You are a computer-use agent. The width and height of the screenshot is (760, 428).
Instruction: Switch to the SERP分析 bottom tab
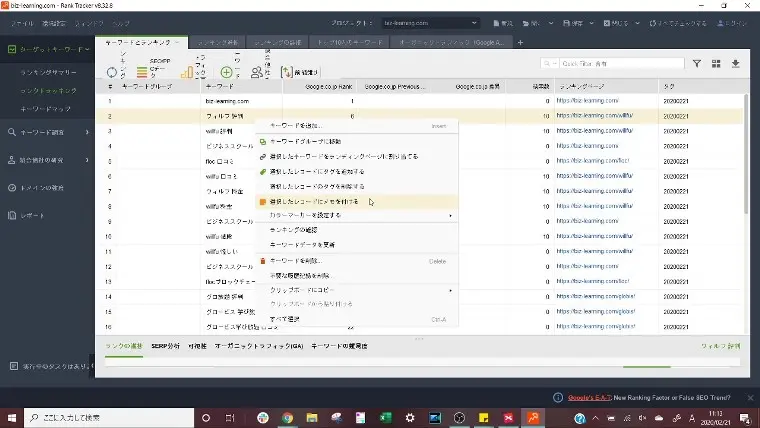click(x=165, y=345)
